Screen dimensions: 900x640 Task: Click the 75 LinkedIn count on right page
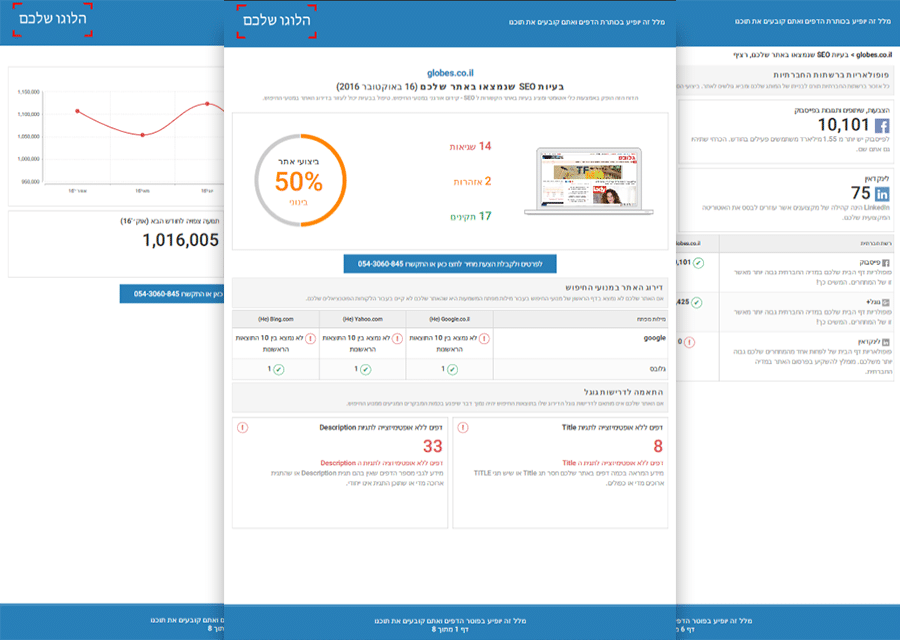point(860,193)
